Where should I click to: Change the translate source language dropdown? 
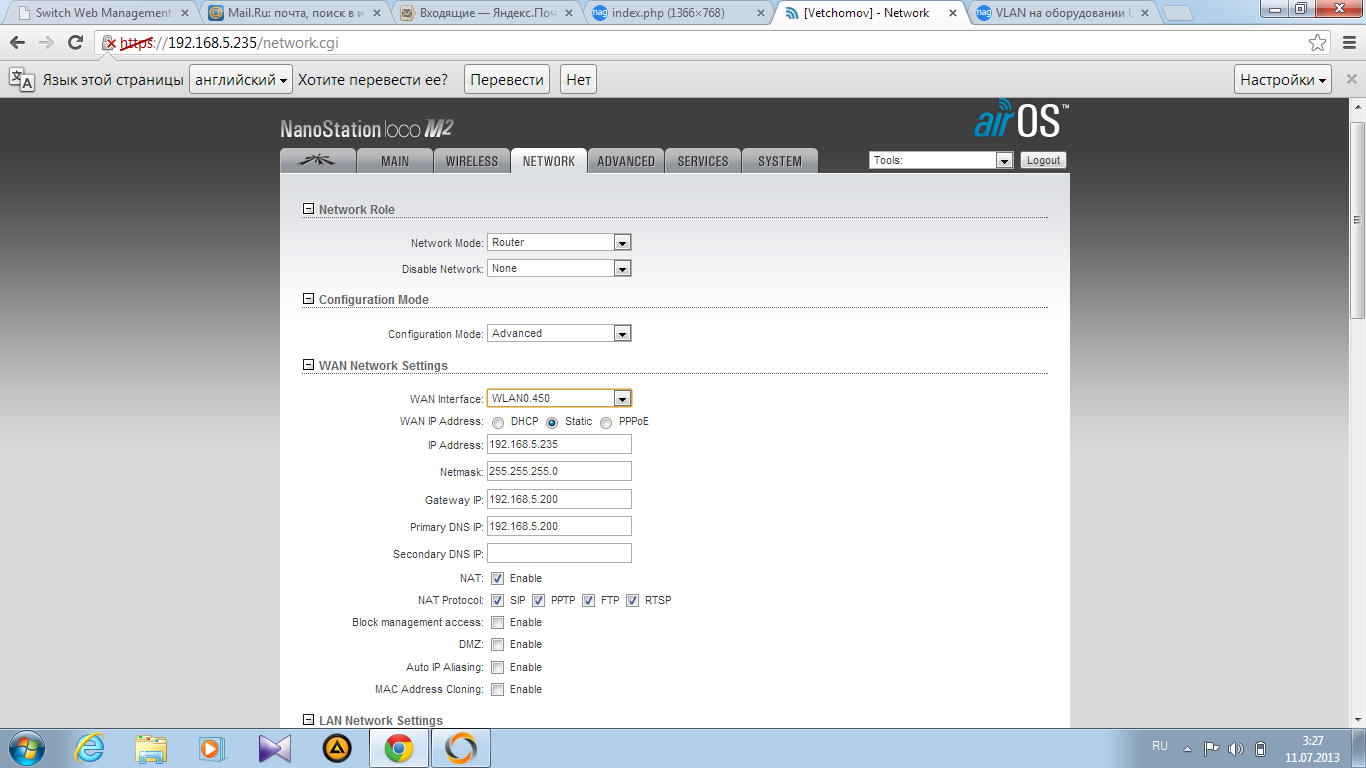click(x=241, y=80)
